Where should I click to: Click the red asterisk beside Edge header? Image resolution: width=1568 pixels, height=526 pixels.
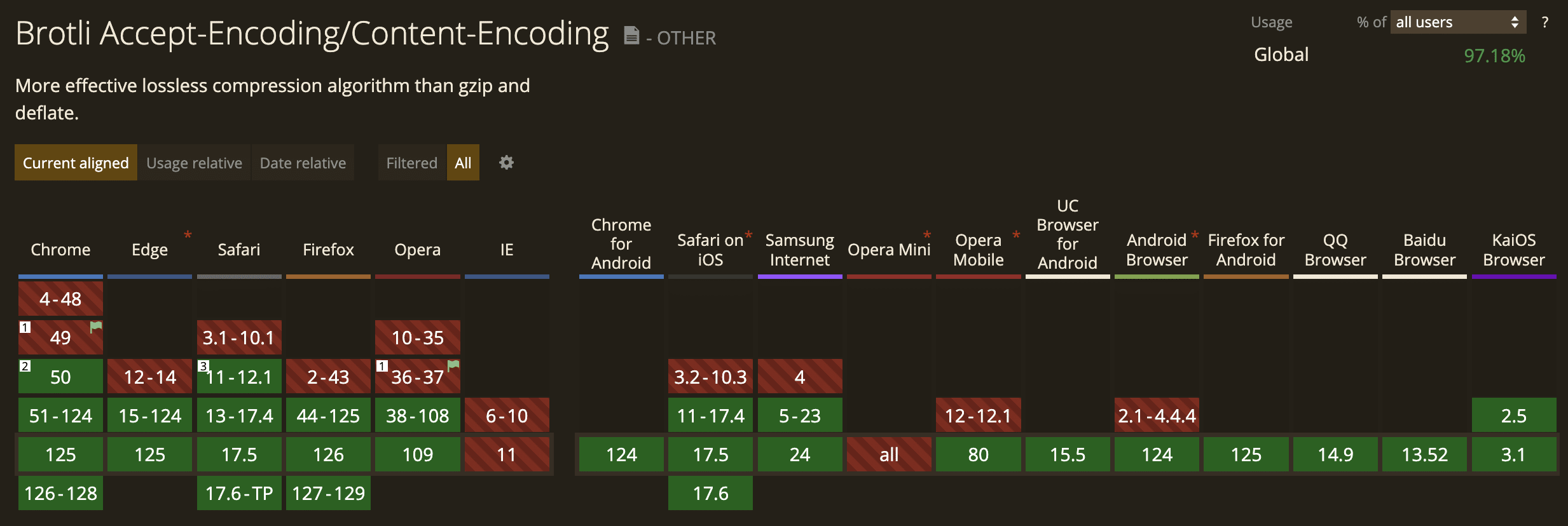(188, 235)
